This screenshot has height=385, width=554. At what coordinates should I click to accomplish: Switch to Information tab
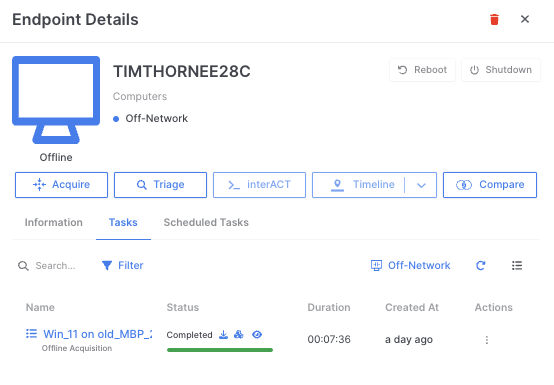[x=54, y=223]
